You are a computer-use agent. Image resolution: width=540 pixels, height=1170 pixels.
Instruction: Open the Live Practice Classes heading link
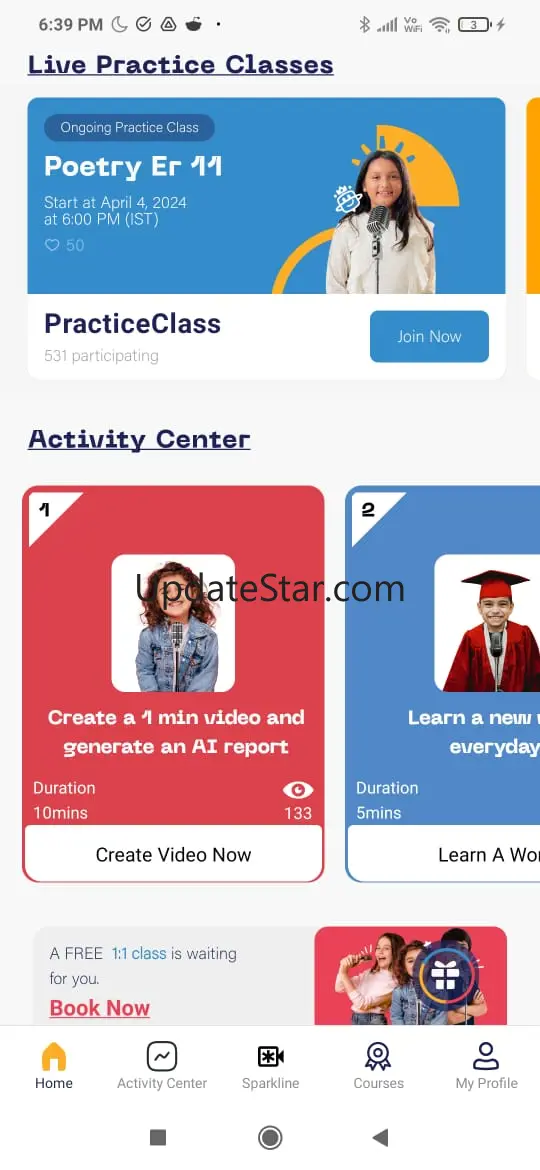180,65
